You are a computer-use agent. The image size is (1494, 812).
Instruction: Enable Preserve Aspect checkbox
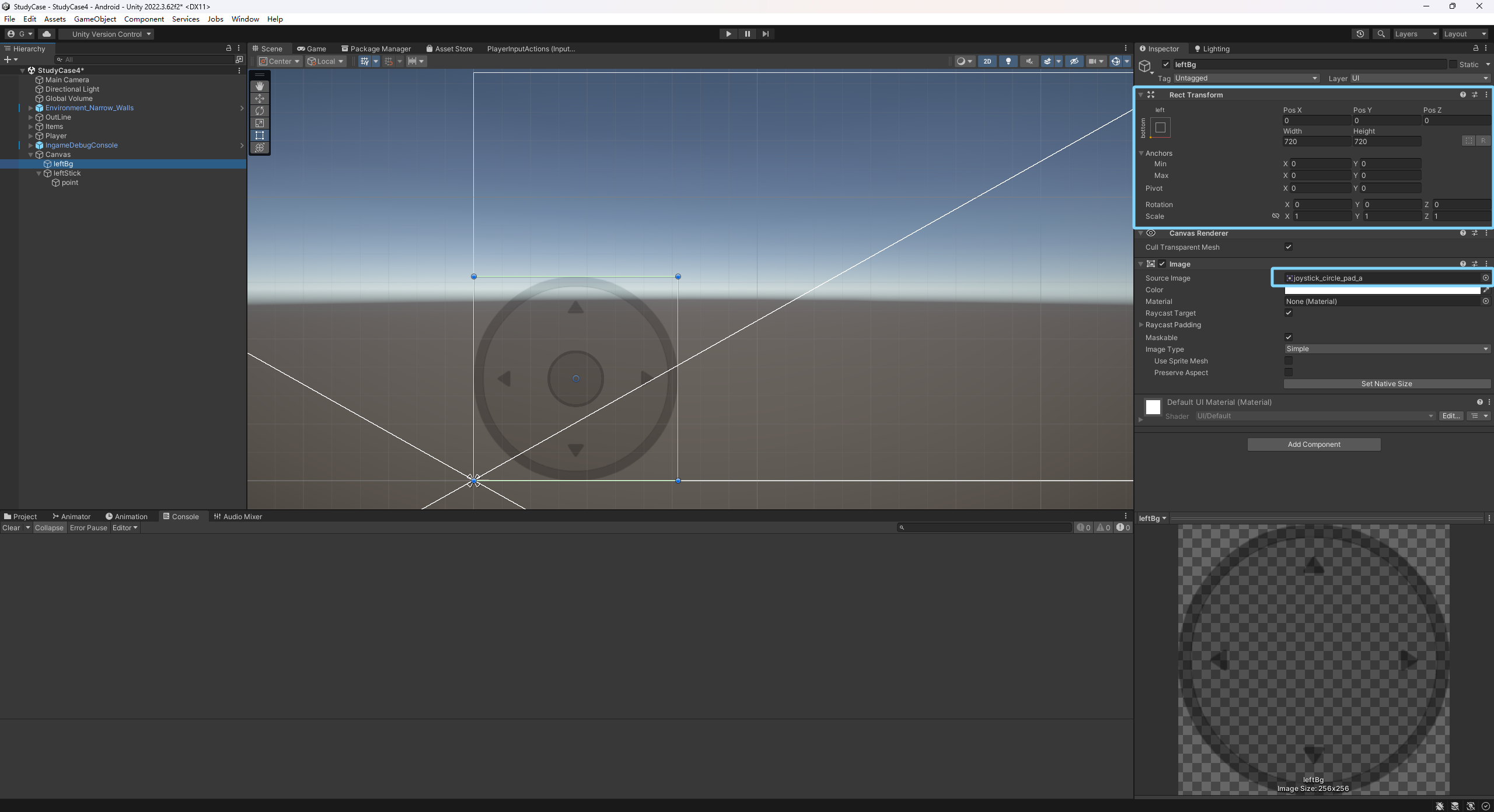[1289, 373]
